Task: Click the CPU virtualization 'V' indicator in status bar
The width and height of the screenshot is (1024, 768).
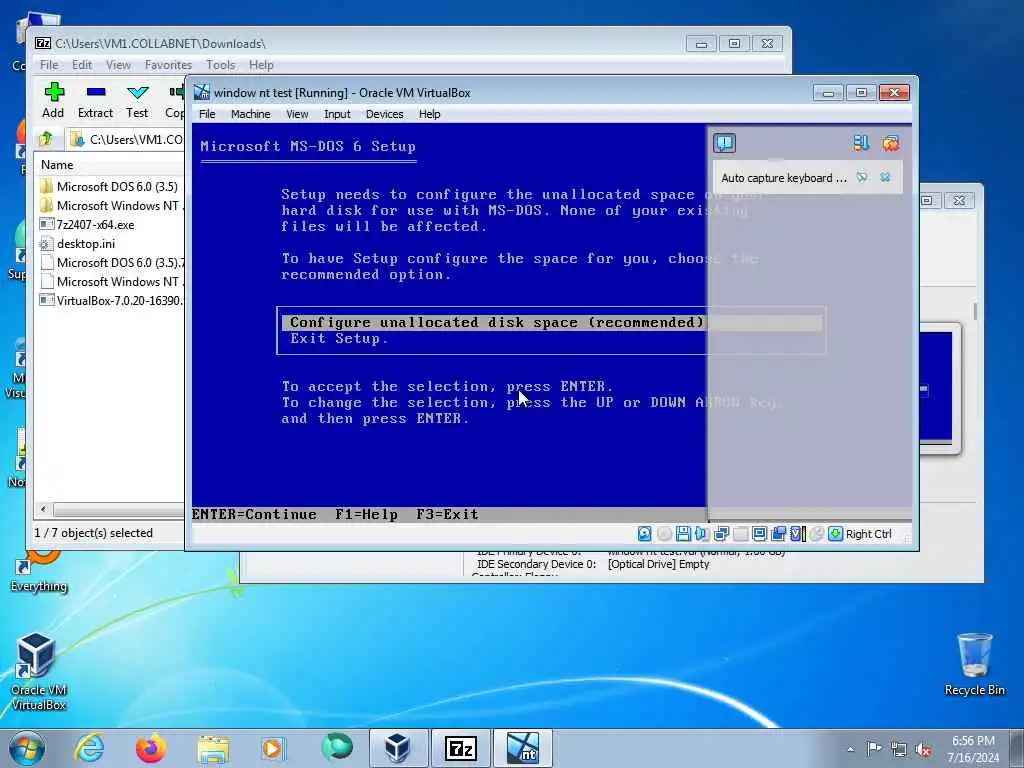Action: coord(797,534)
